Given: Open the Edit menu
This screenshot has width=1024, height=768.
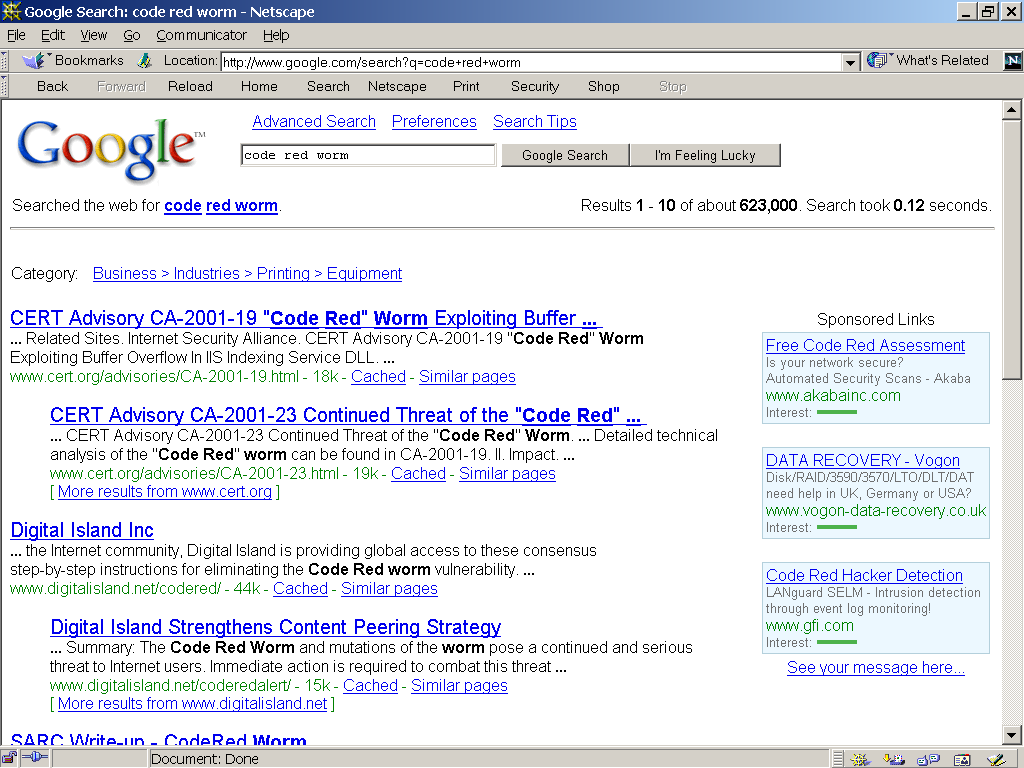Looking at the screenshot, I should [x=53, y=35].
